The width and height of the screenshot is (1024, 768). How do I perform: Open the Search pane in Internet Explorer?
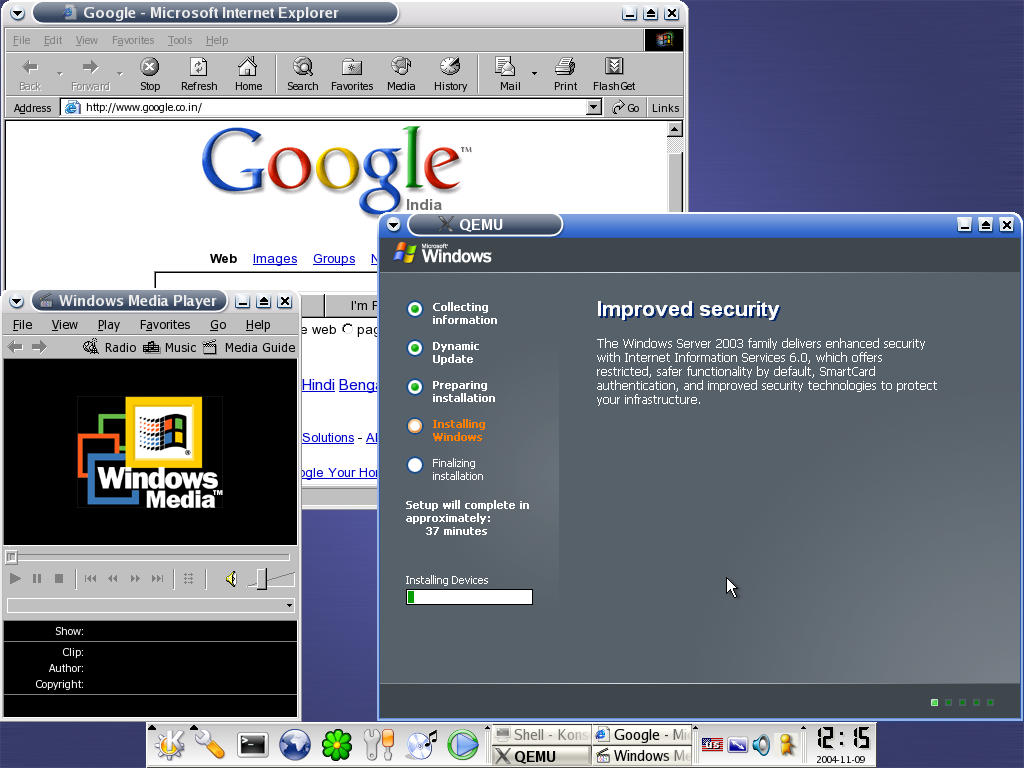(x=302, y=74)
